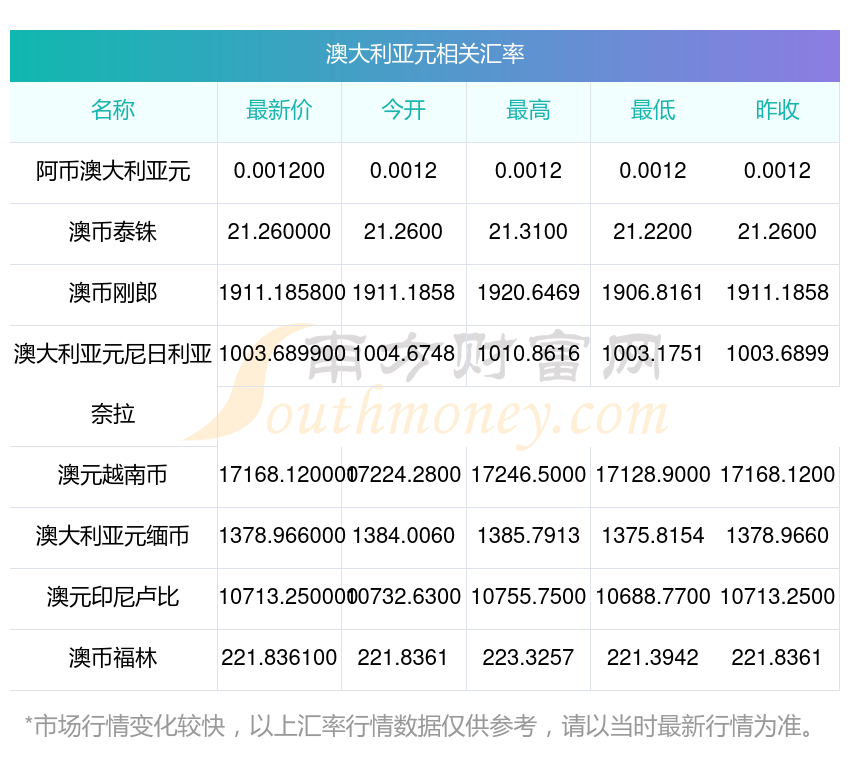Click the value 1004.6748
This screenshot has height=757, width=850.
[404, 354]
